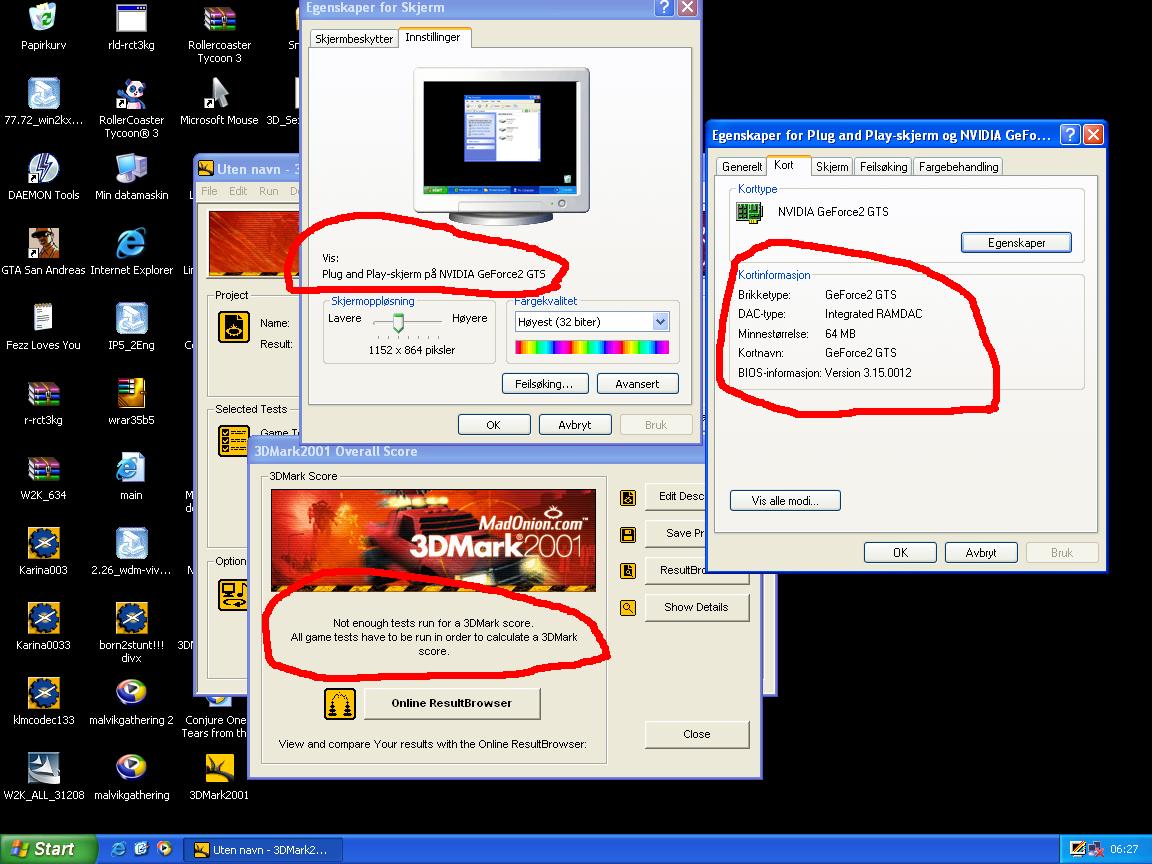Select the klmcodec133 desktop icon

(x=43, y=693)
